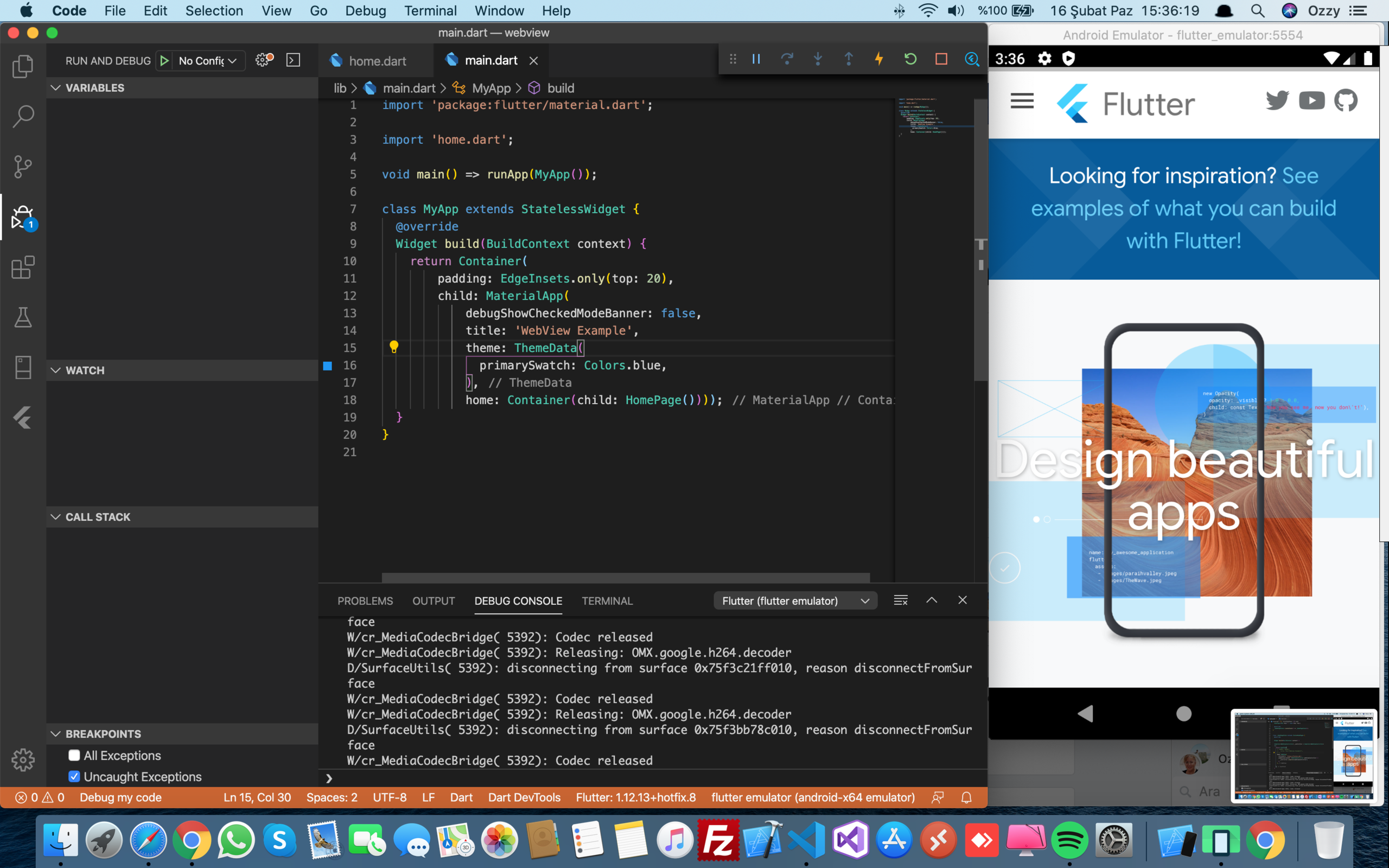Click Step Into in debug toolbar
The width and height of the screenshot is (1389, 868).
coord(818,59)
